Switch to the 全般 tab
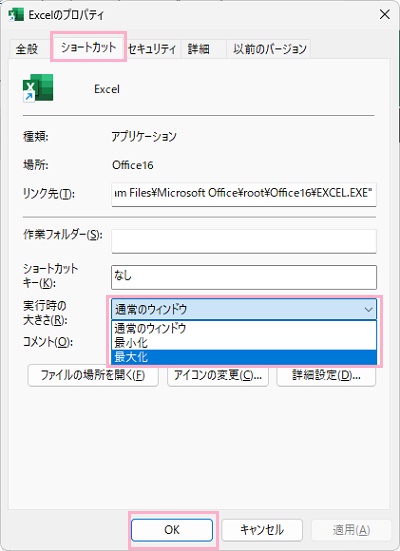 click(27, 48)
